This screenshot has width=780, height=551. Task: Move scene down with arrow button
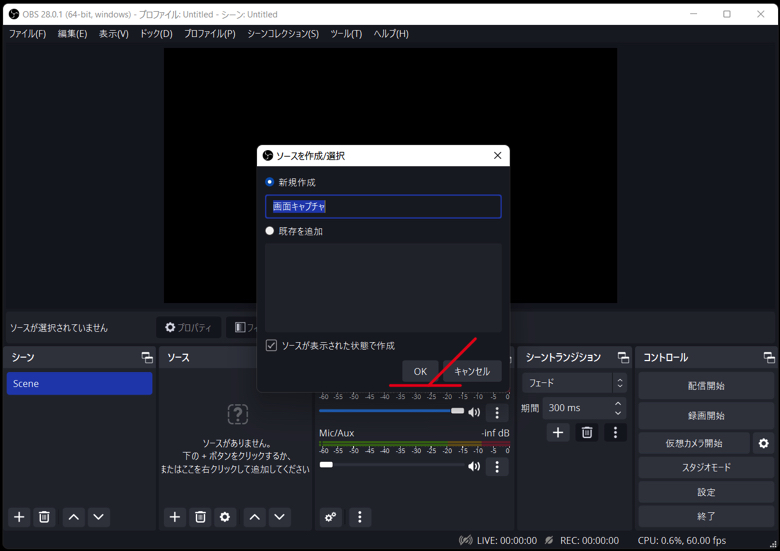98,517
